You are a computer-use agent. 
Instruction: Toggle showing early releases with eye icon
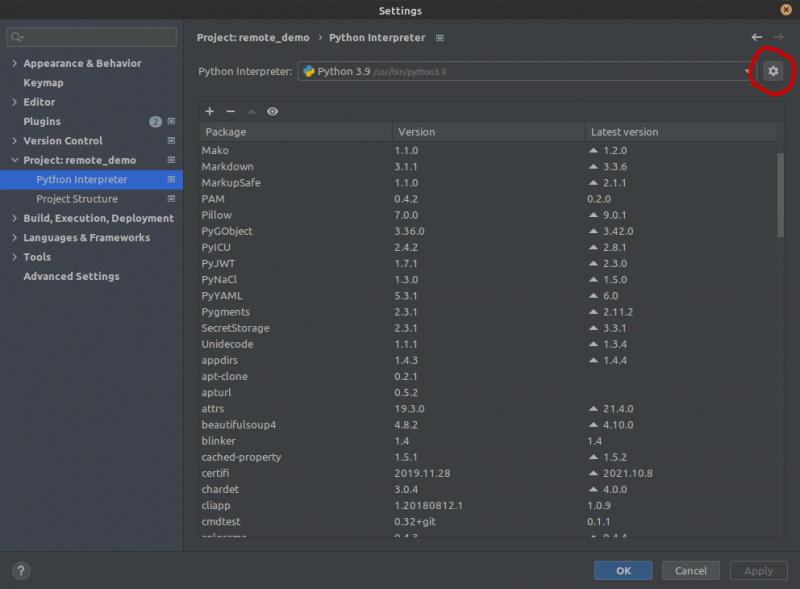coord(272,111)
